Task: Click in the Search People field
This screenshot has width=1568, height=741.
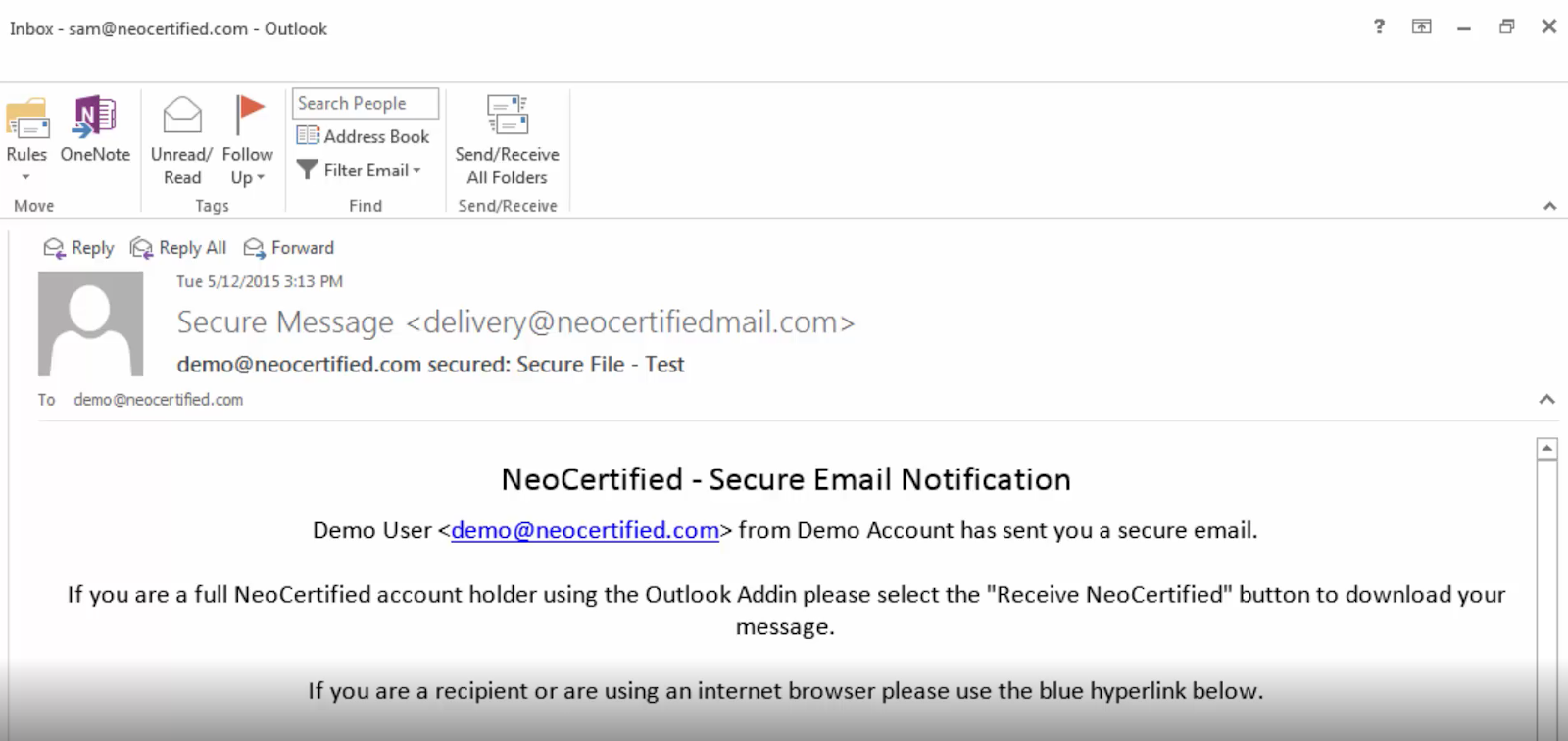Action: (x=365, y=103)
